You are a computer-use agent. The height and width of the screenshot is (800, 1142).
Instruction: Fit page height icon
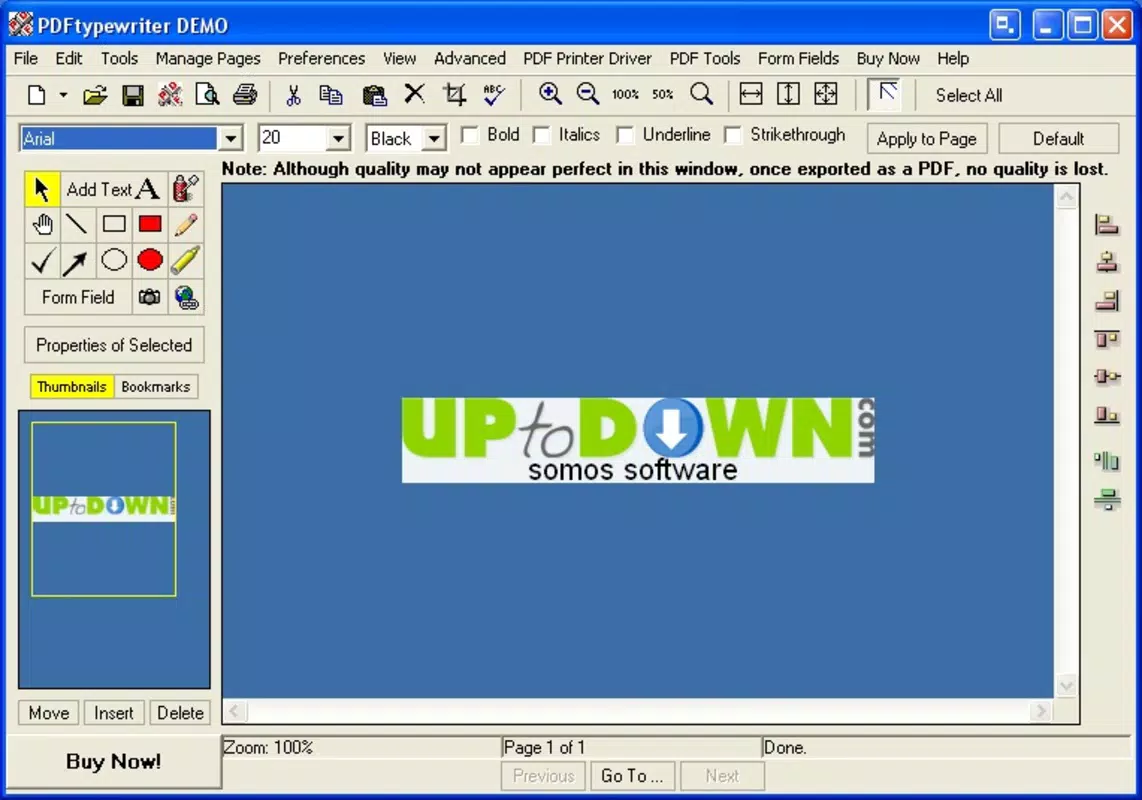click(x=788, y=94)
